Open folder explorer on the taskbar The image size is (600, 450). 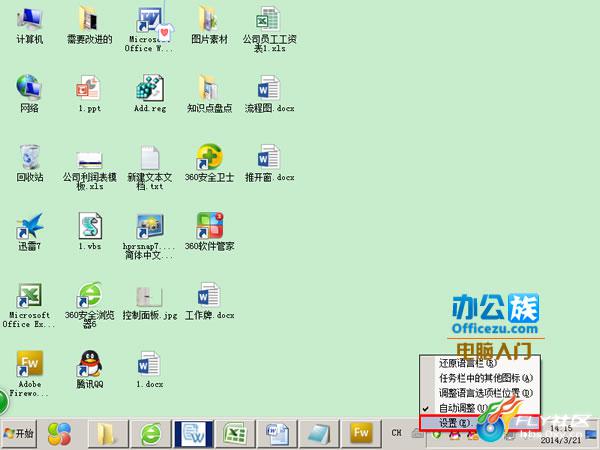click(x=106, y=434)
